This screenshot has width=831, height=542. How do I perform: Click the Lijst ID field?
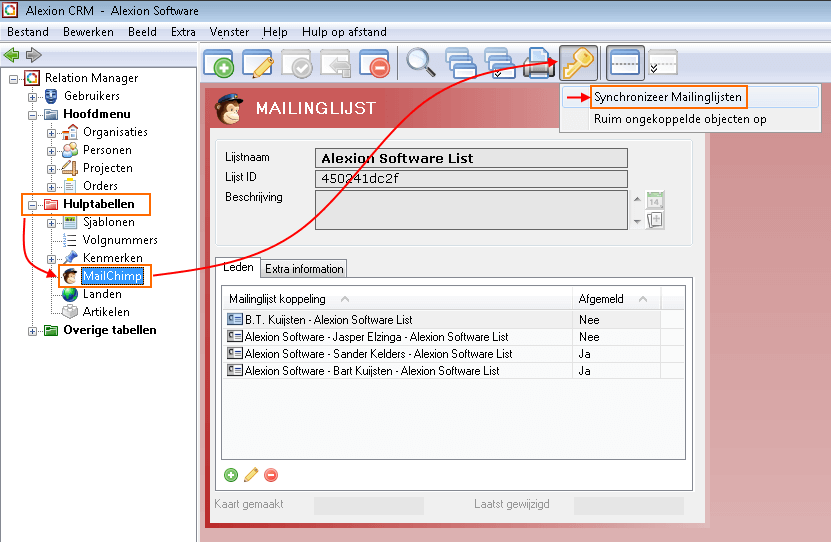[471, 179]
